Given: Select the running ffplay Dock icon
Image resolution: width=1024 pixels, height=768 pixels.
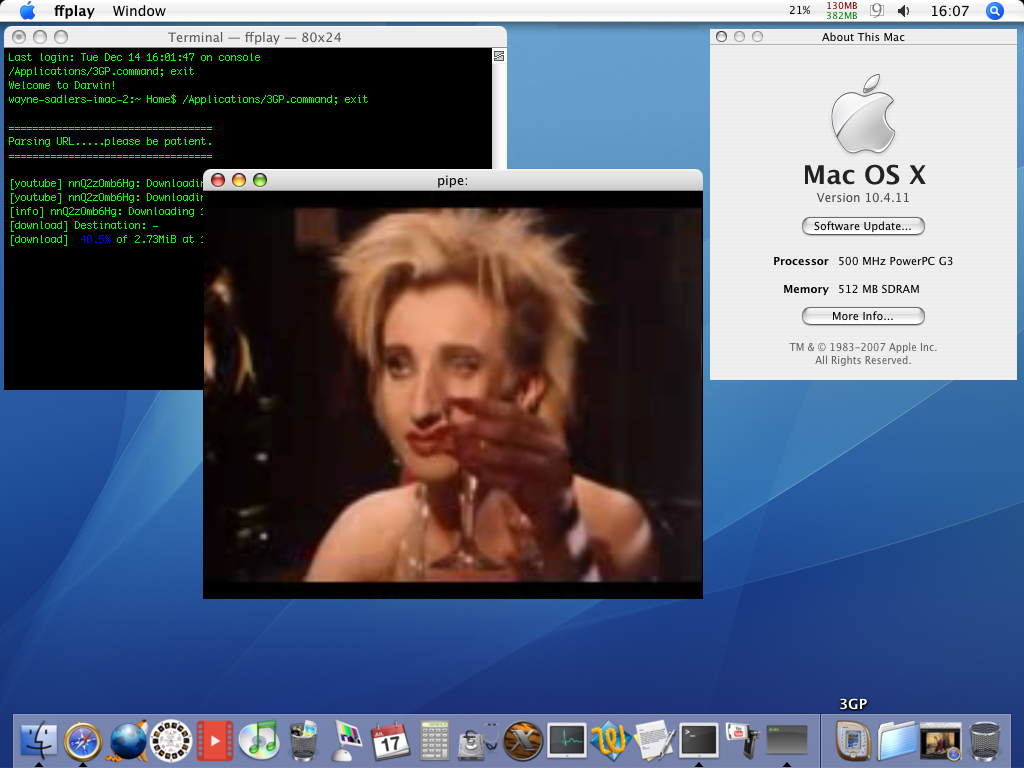Looking at the screenshot, I should (x=787, y=741).
